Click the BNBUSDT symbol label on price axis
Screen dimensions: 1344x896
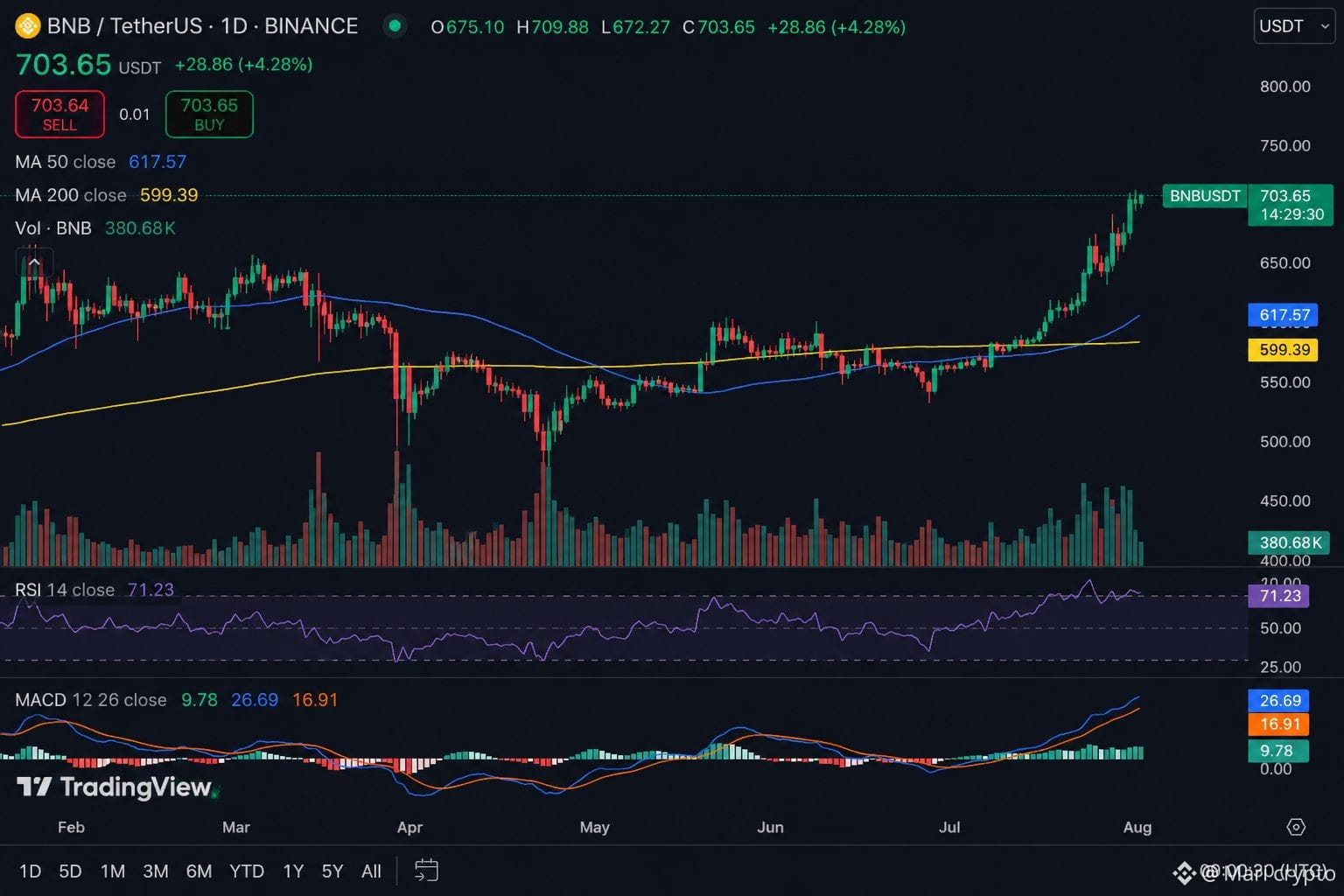tap(1205, 196)
